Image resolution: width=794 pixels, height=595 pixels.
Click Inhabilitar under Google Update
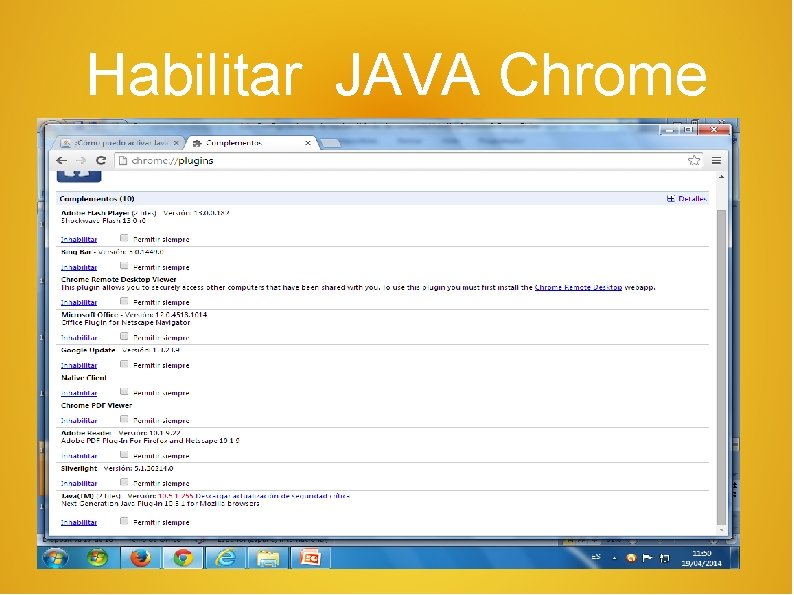coord(79,366)
